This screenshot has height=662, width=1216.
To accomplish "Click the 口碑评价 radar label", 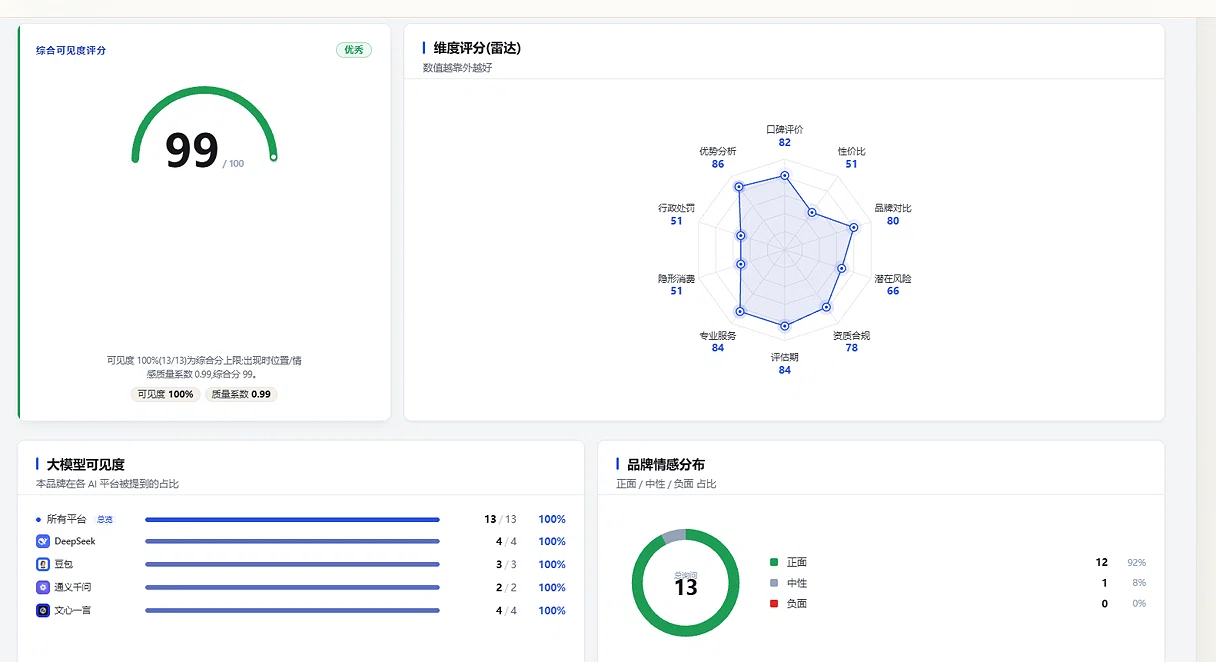I will click(x=785, y=129).
